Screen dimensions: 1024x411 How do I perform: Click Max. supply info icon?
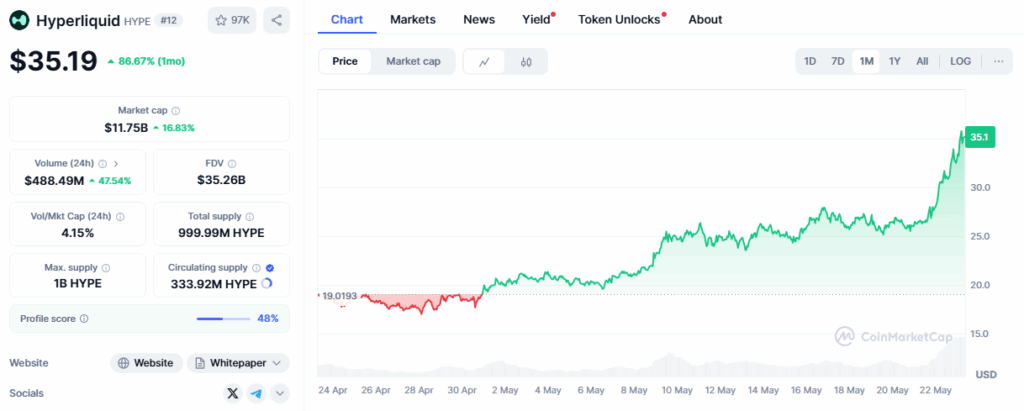[106, 268]
